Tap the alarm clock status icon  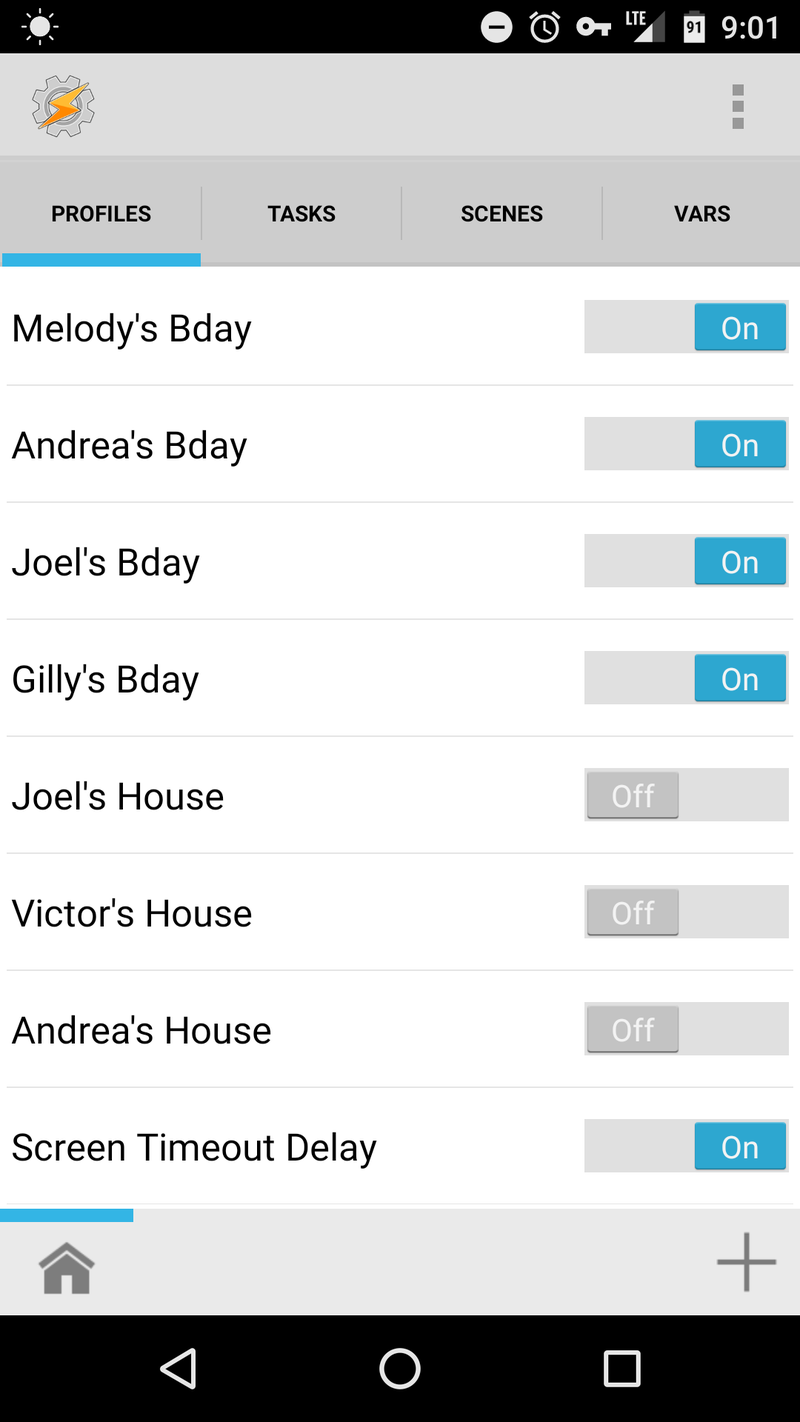(545, 27)
